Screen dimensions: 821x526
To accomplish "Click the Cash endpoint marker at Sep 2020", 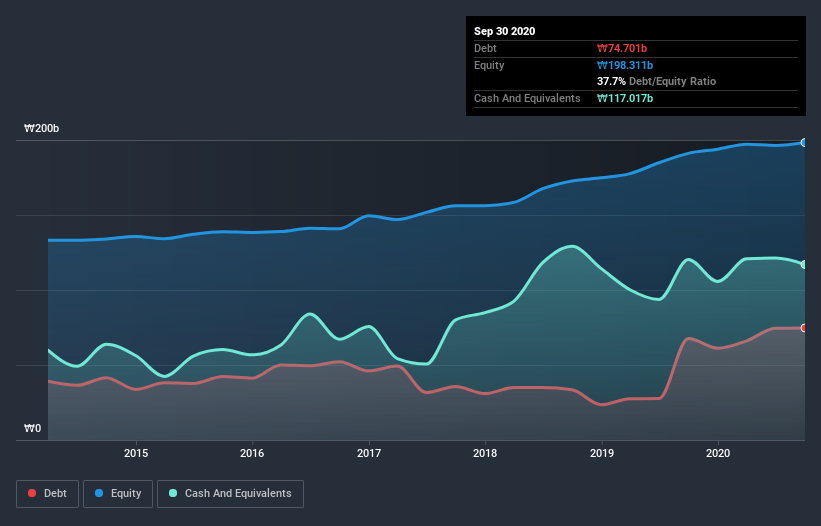I will coord(804,264).
